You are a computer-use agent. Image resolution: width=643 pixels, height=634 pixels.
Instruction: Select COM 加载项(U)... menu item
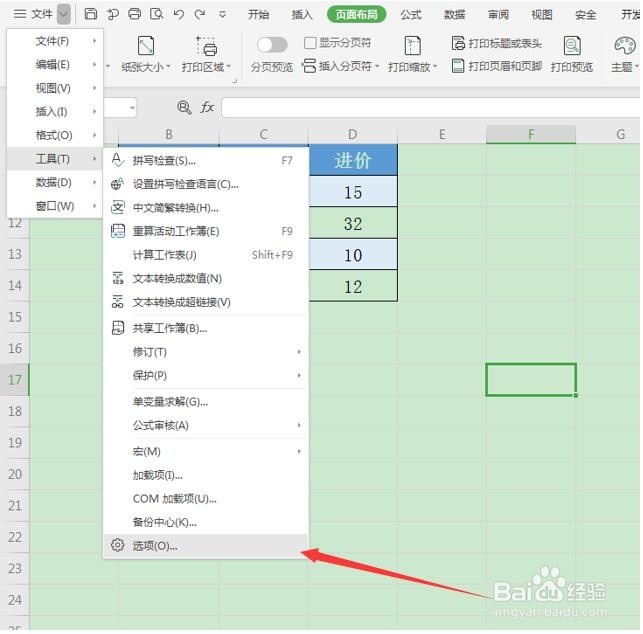206,499
